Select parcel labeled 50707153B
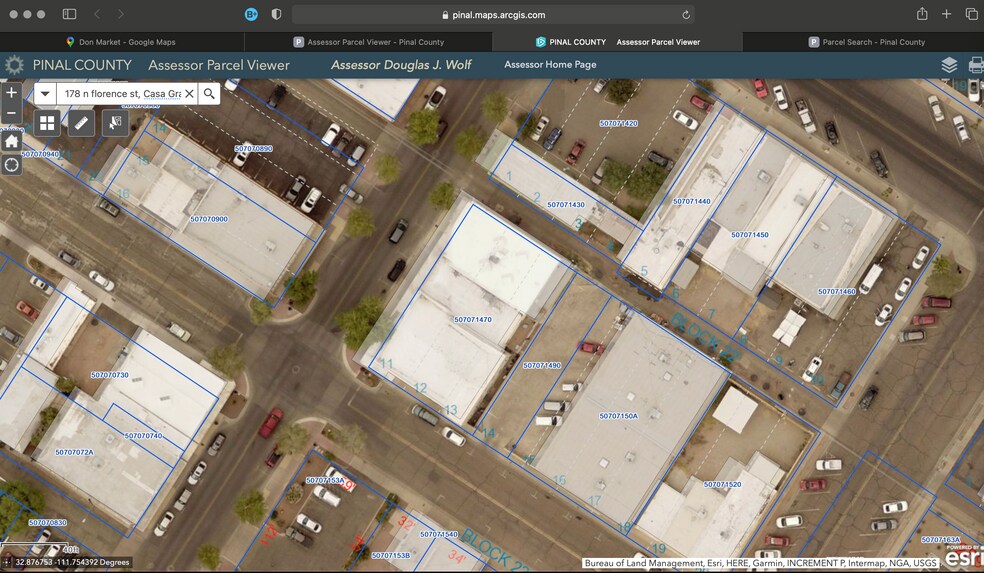 click(390, 555)
